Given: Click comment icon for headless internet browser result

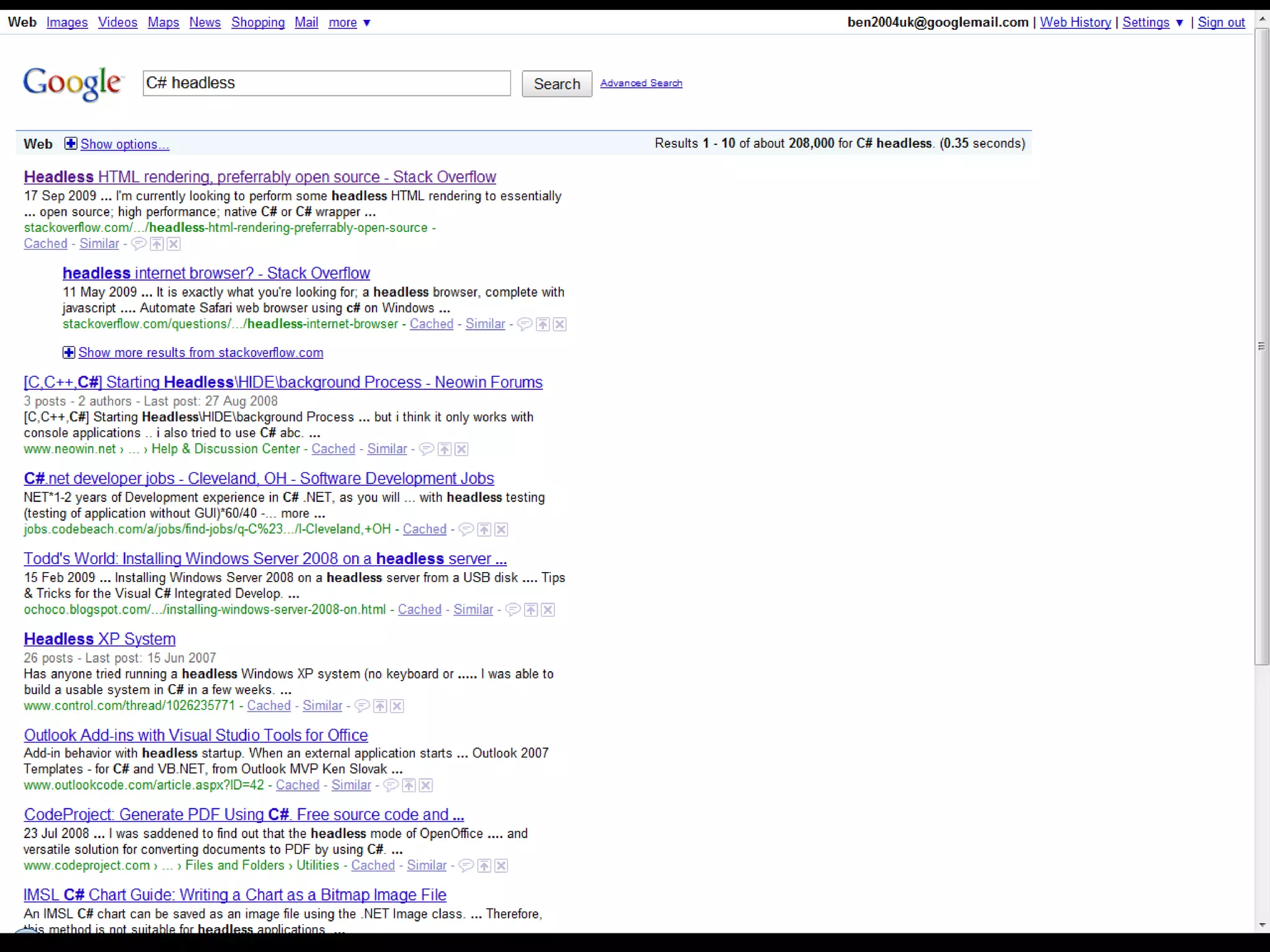Looking at the screenshot, I should click(x=525, y=324).
